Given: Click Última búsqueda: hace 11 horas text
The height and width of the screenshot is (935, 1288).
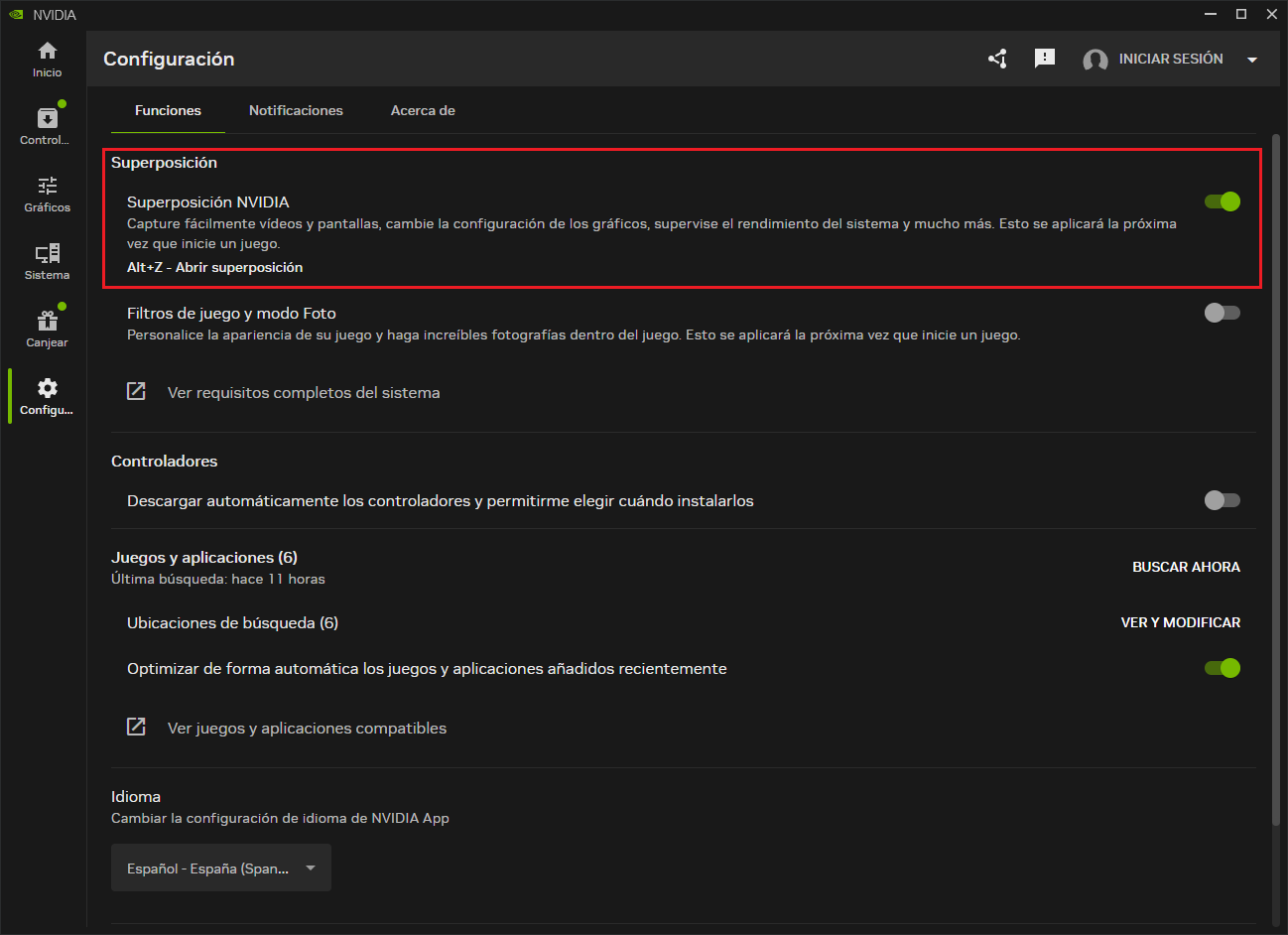Looking at the screenshot, I should (x=218, y=579).
